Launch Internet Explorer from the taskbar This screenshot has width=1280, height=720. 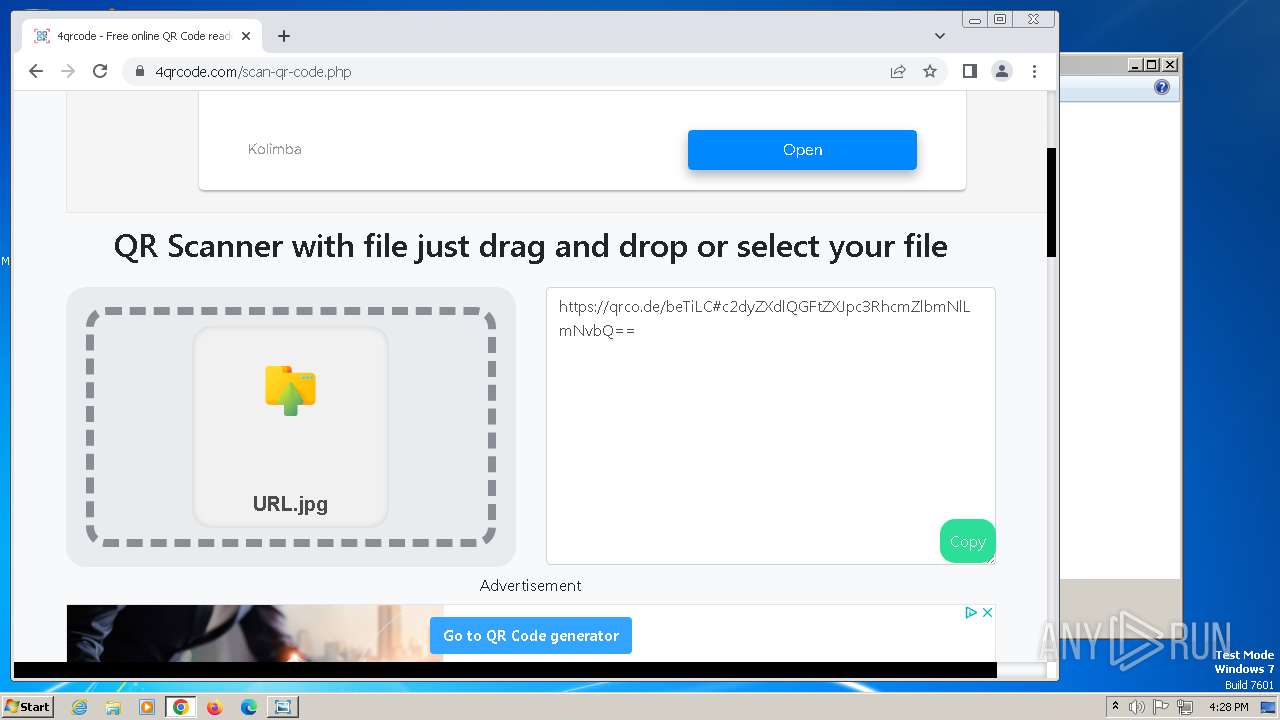click(79, 707)
